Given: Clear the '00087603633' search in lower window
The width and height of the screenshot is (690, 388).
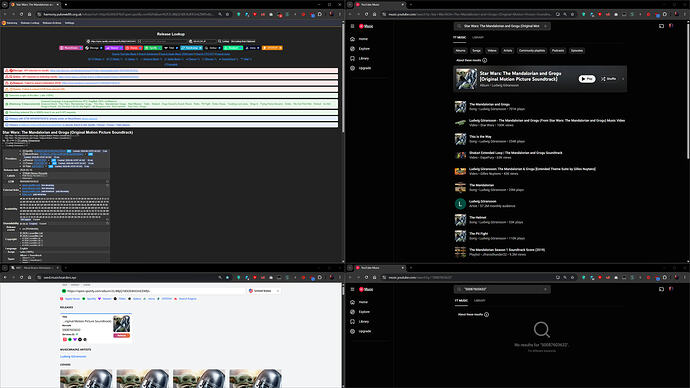Looking at the screenshot, I should pos(545,289).
